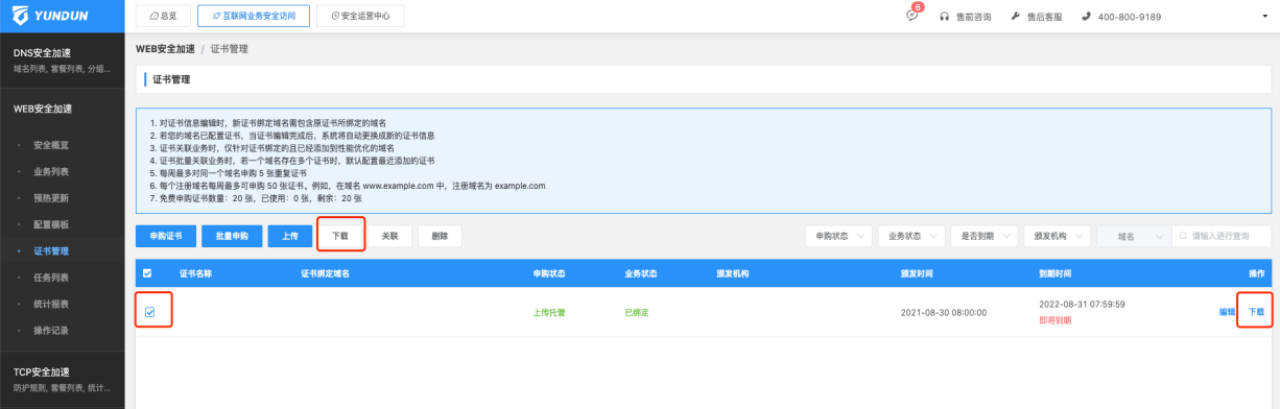This screenshot has height=409, width=1280.
Task: Click the search magnifier icon in query box
Action: point(1181,236)
